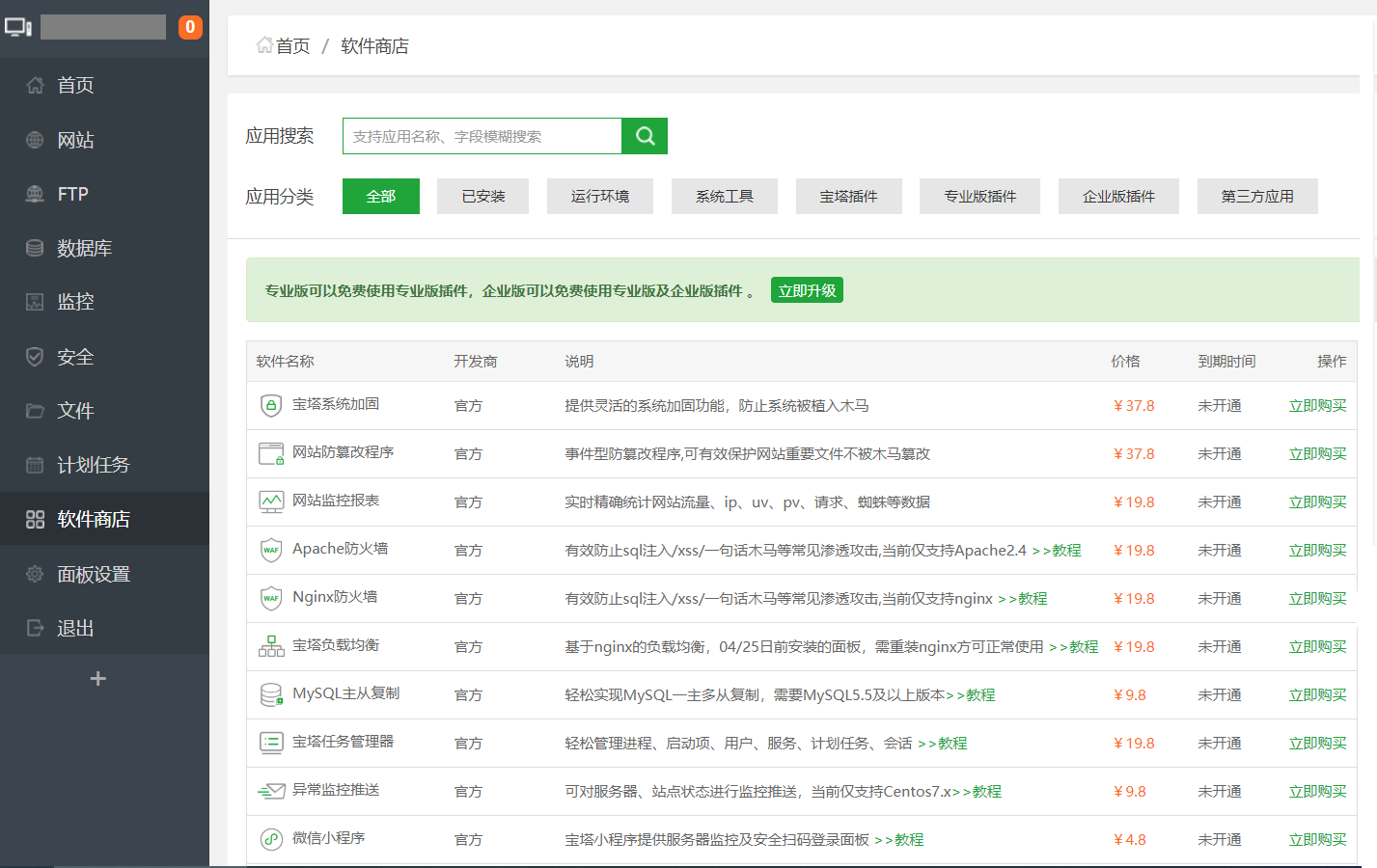Select the 全部 category tab

pos(381,196)
